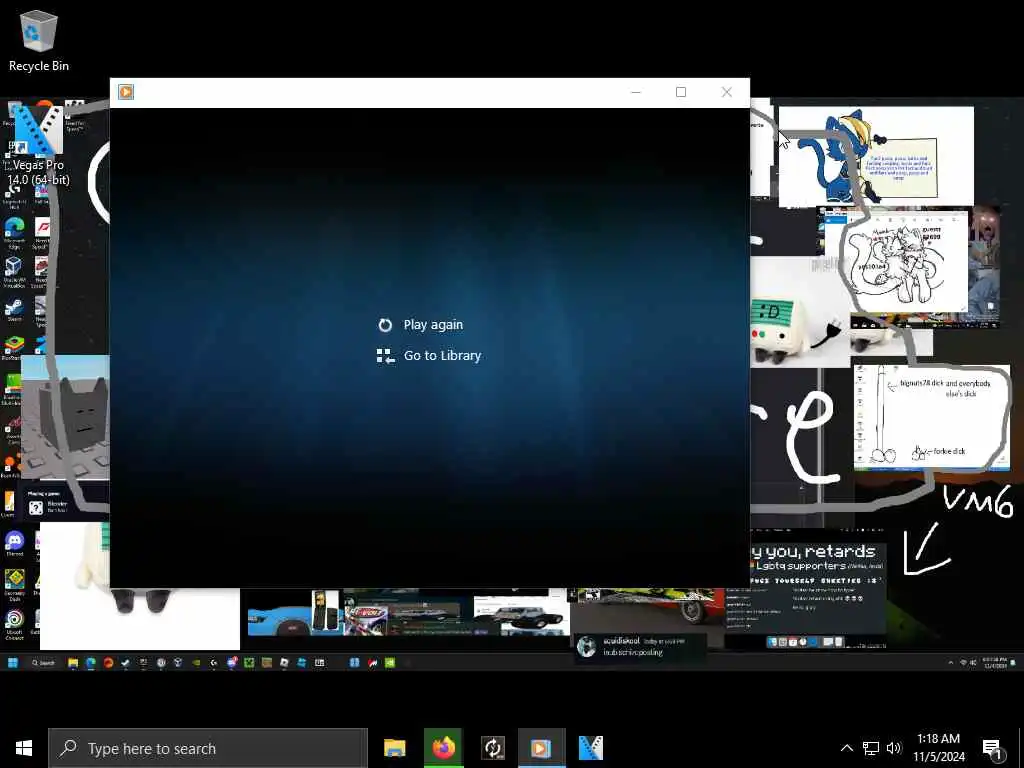The width and height of the screenshot is (1024, 768).
Task: Click Play again in Media Player
Action: (x=421, y=325)
